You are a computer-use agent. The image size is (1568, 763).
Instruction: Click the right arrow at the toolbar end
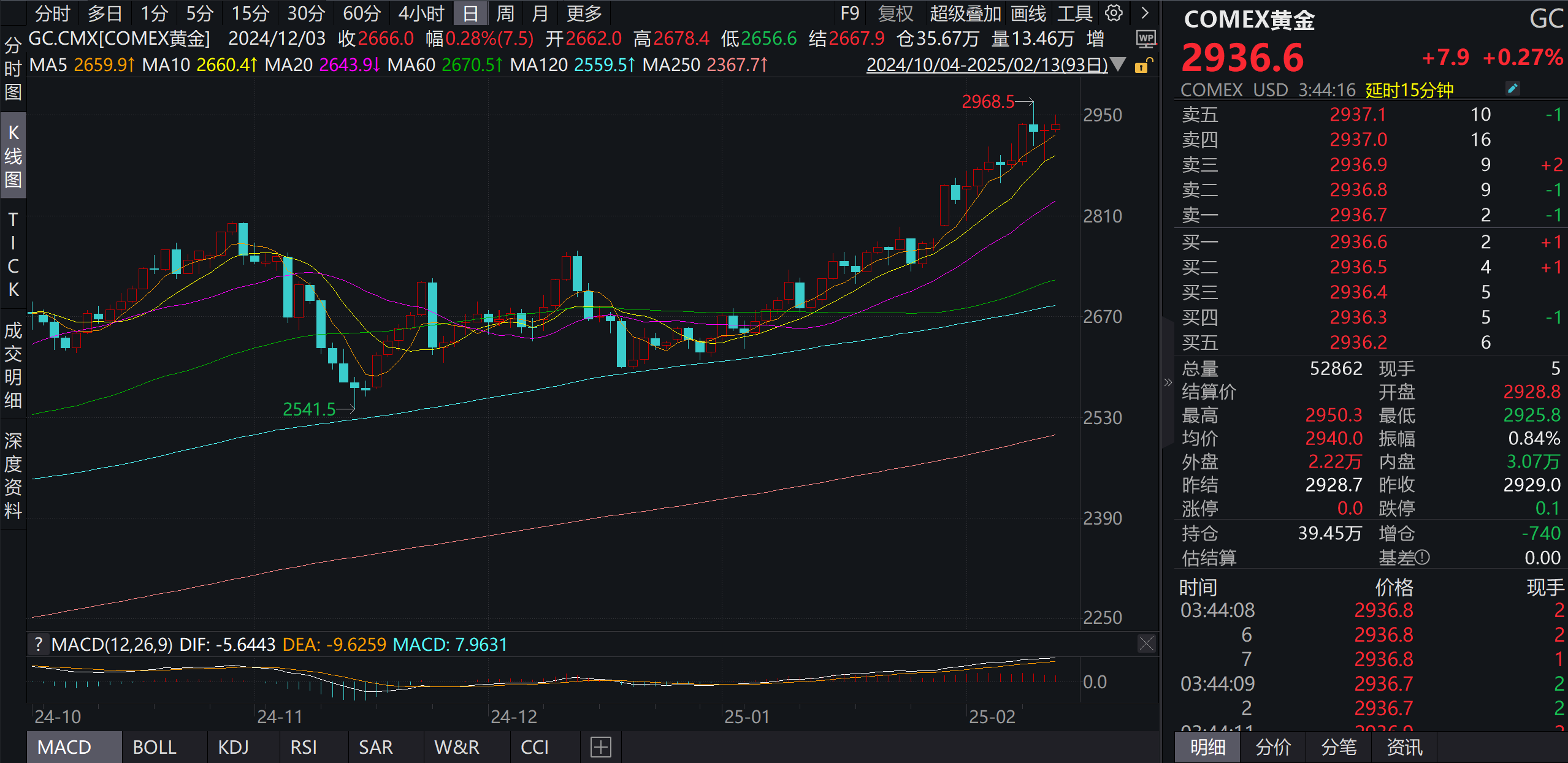(x=1145, y=13)
